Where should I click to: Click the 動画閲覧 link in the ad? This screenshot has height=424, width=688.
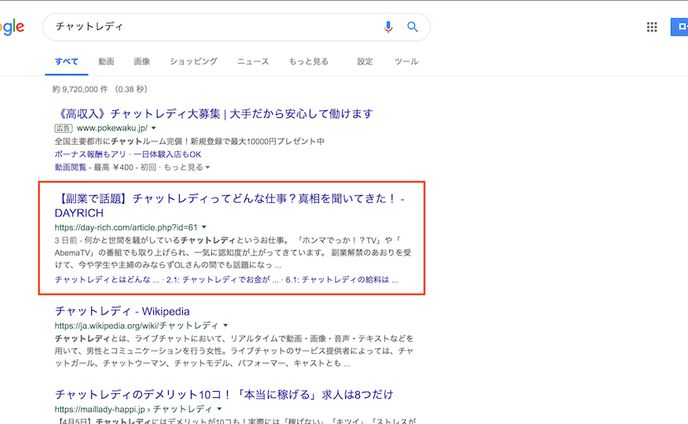(70, 167)
